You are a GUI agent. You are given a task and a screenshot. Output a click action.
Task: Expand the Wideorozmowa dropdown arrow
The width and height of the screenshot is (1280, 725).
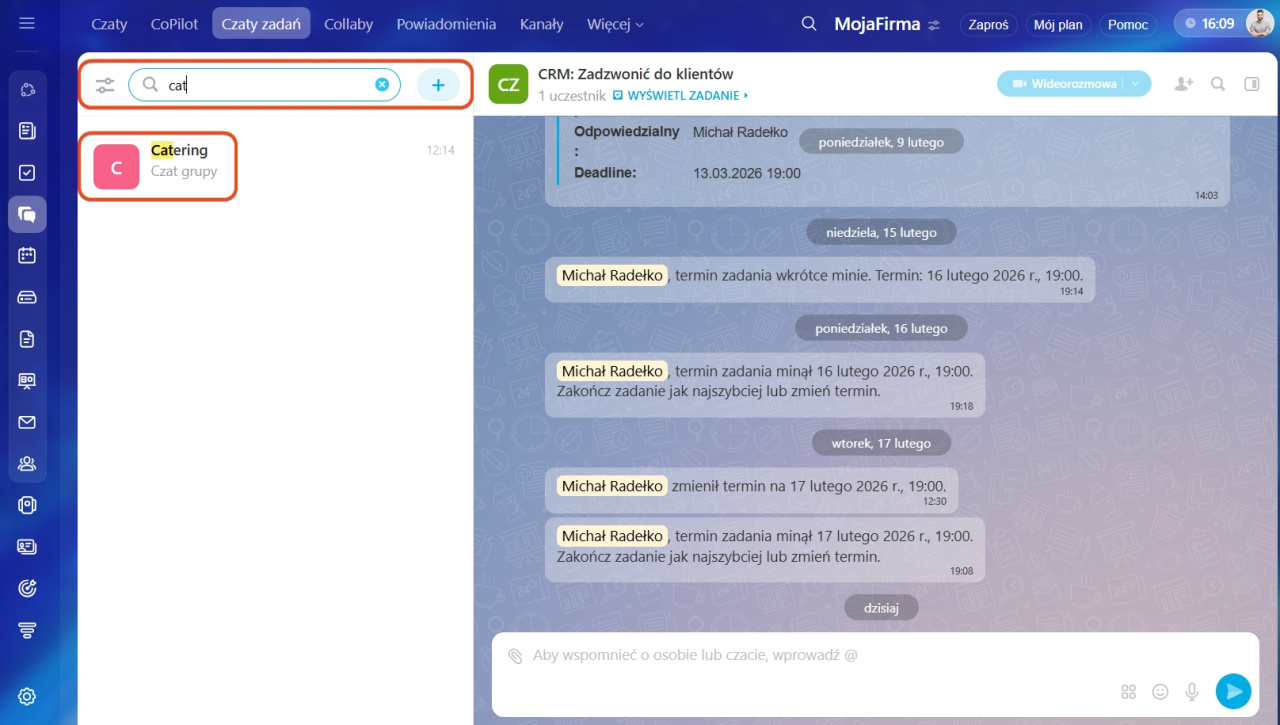(x=1136, y=84)
